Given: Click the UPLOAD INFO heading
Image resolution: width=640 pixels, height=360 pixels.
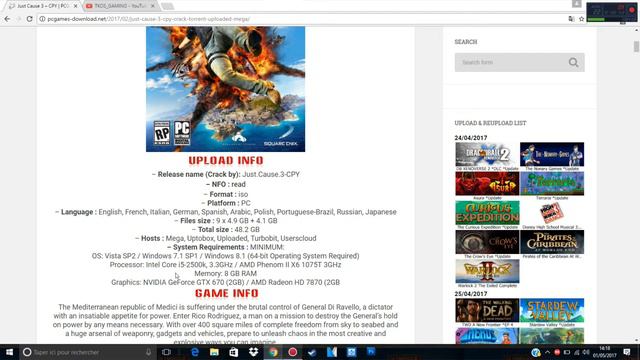Looking at the screenshot, I should coord(226,160).
